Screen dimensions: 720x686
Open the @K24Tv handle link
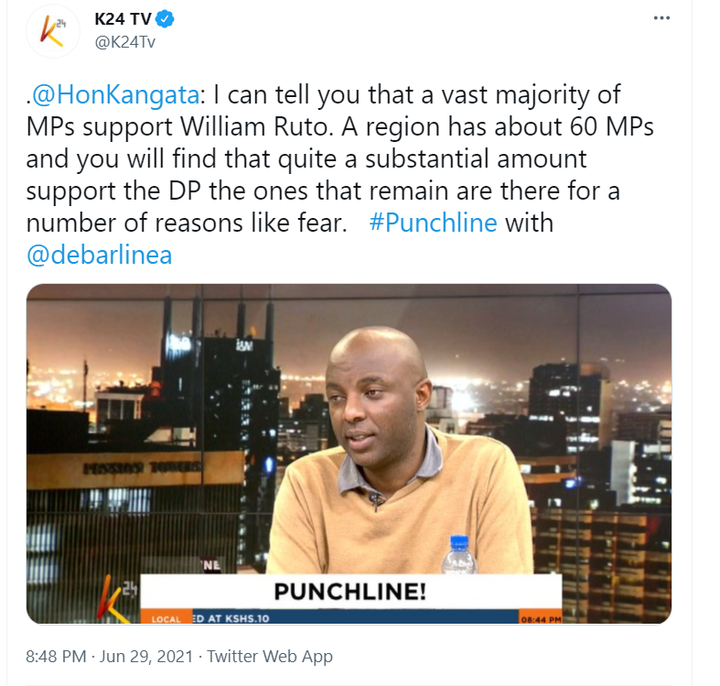[125, 42]
